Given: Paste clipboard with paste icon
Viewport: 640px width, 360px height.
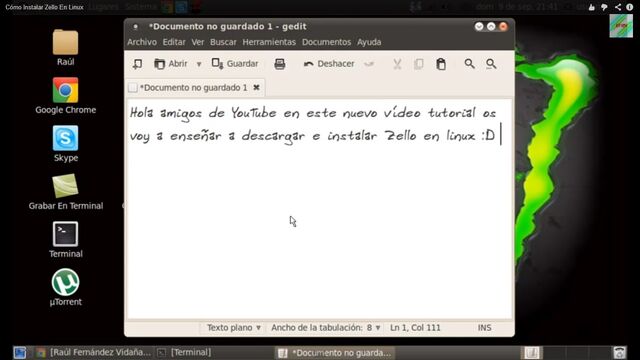Looking at the screenshot, I should pos(441,64).
